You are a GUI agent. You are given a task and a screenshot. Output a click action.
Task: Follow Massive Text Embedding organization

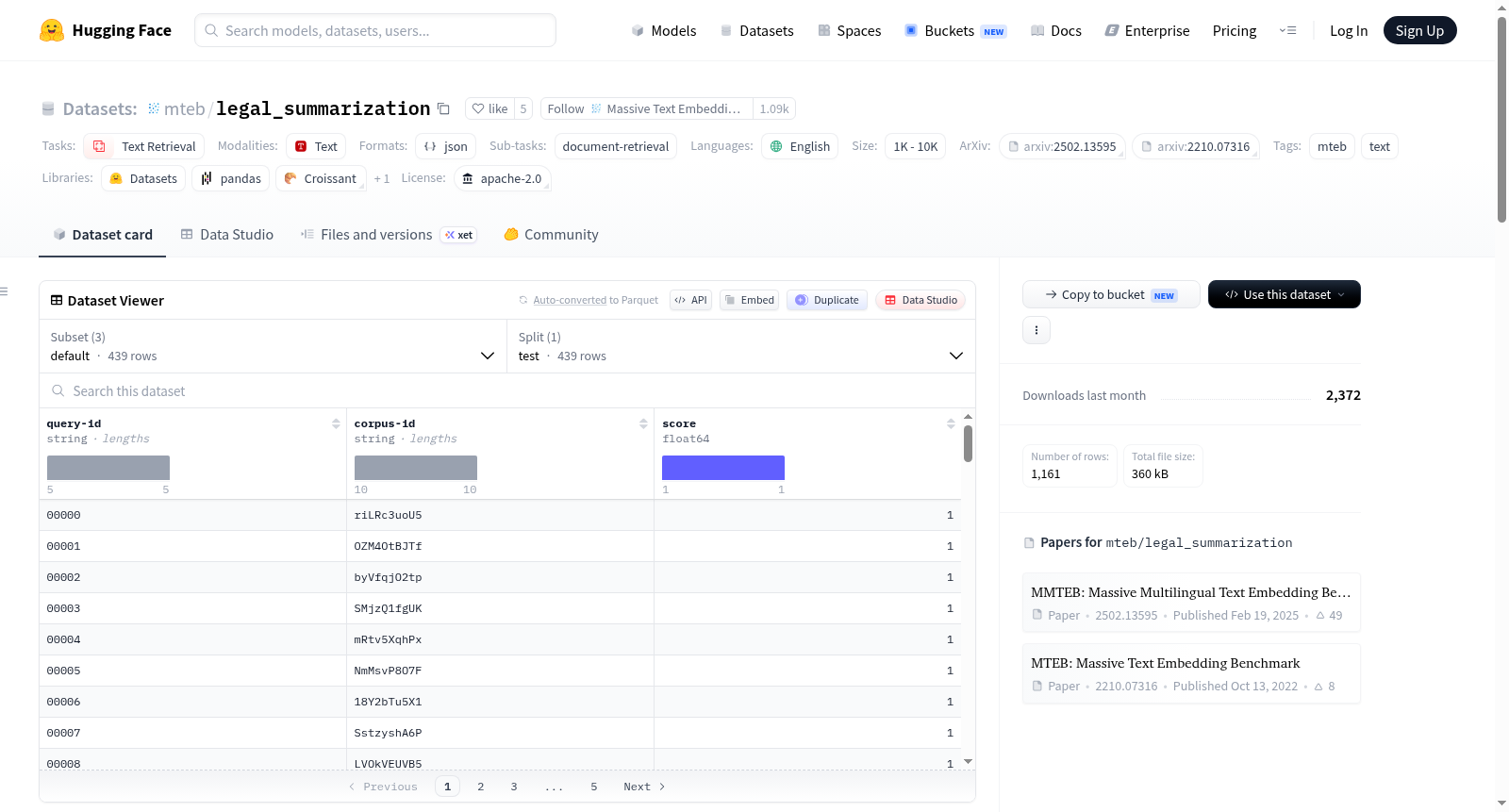(646, 108)
